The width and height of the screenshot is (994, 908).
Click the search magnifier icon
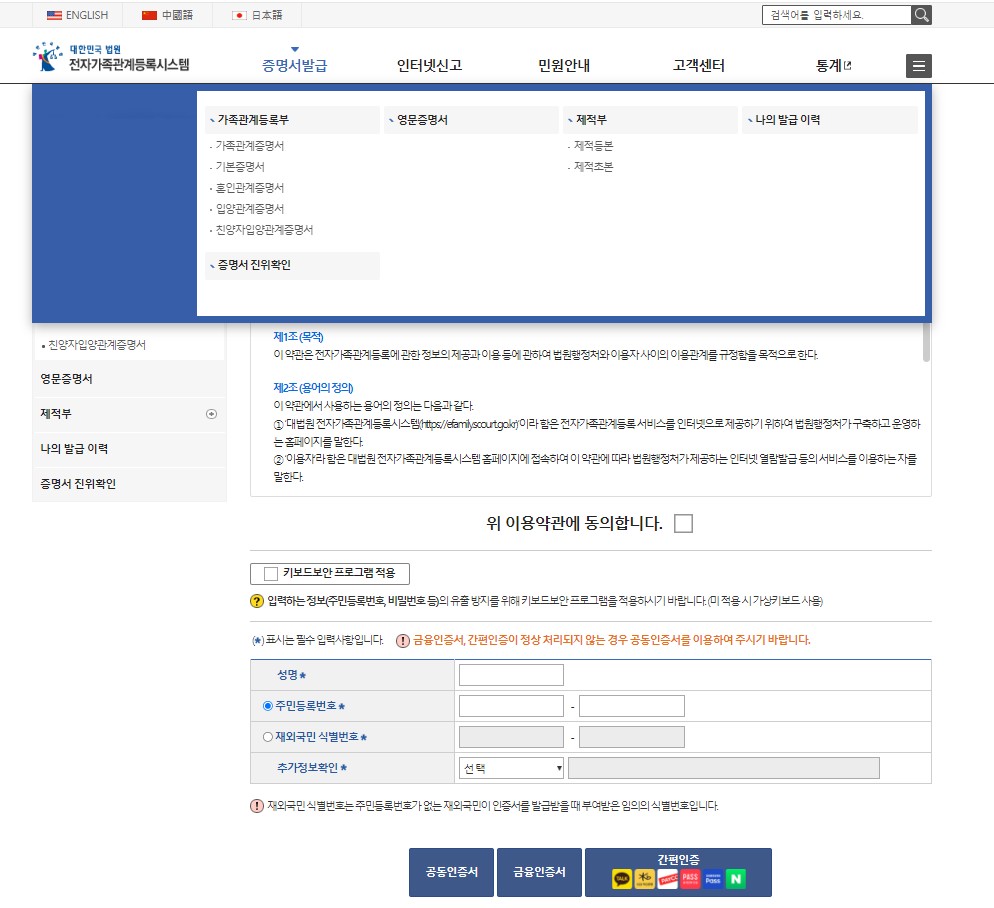[x=920, y=14]
